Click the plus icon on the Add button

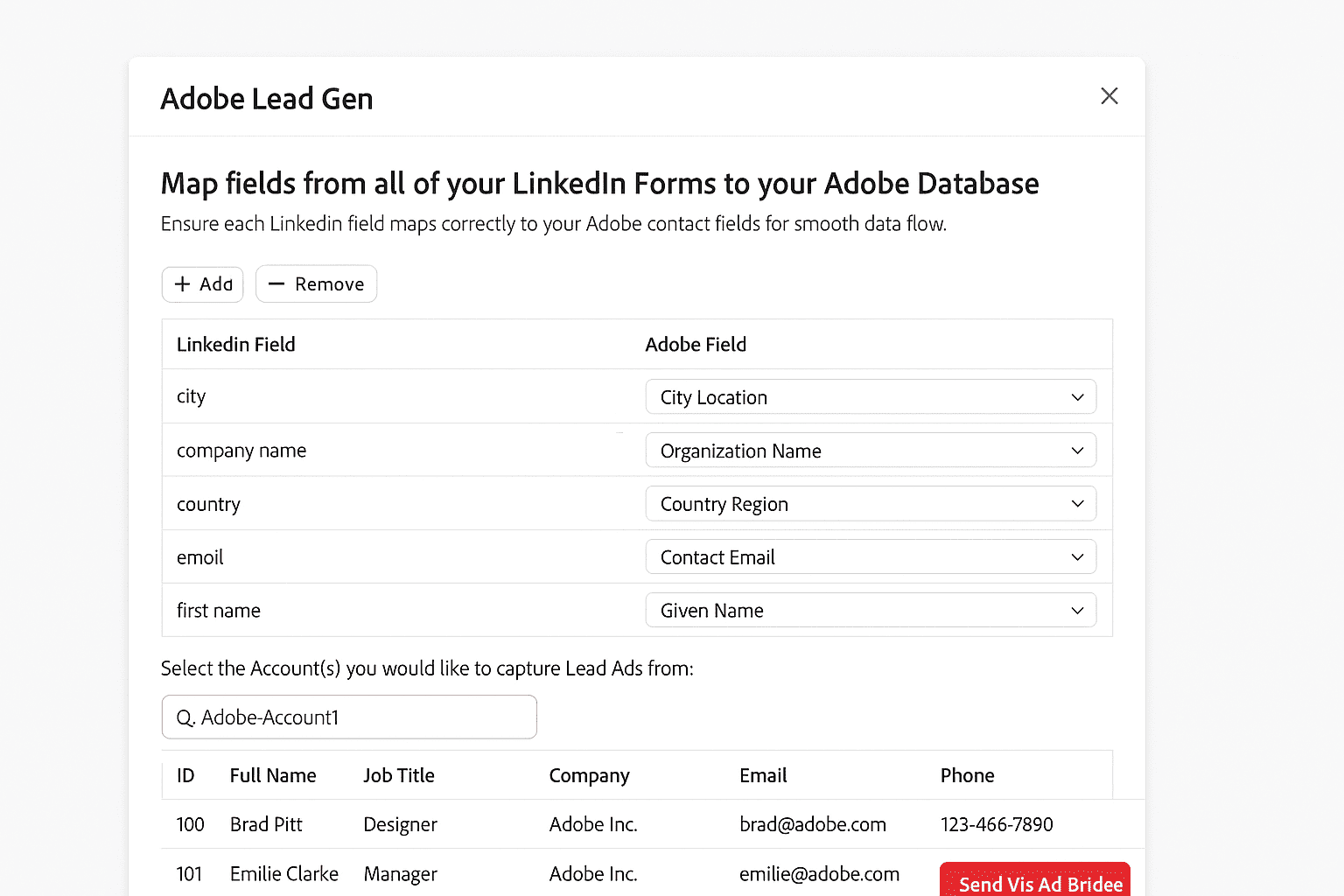pyautogui.click(x=181, y=283)
